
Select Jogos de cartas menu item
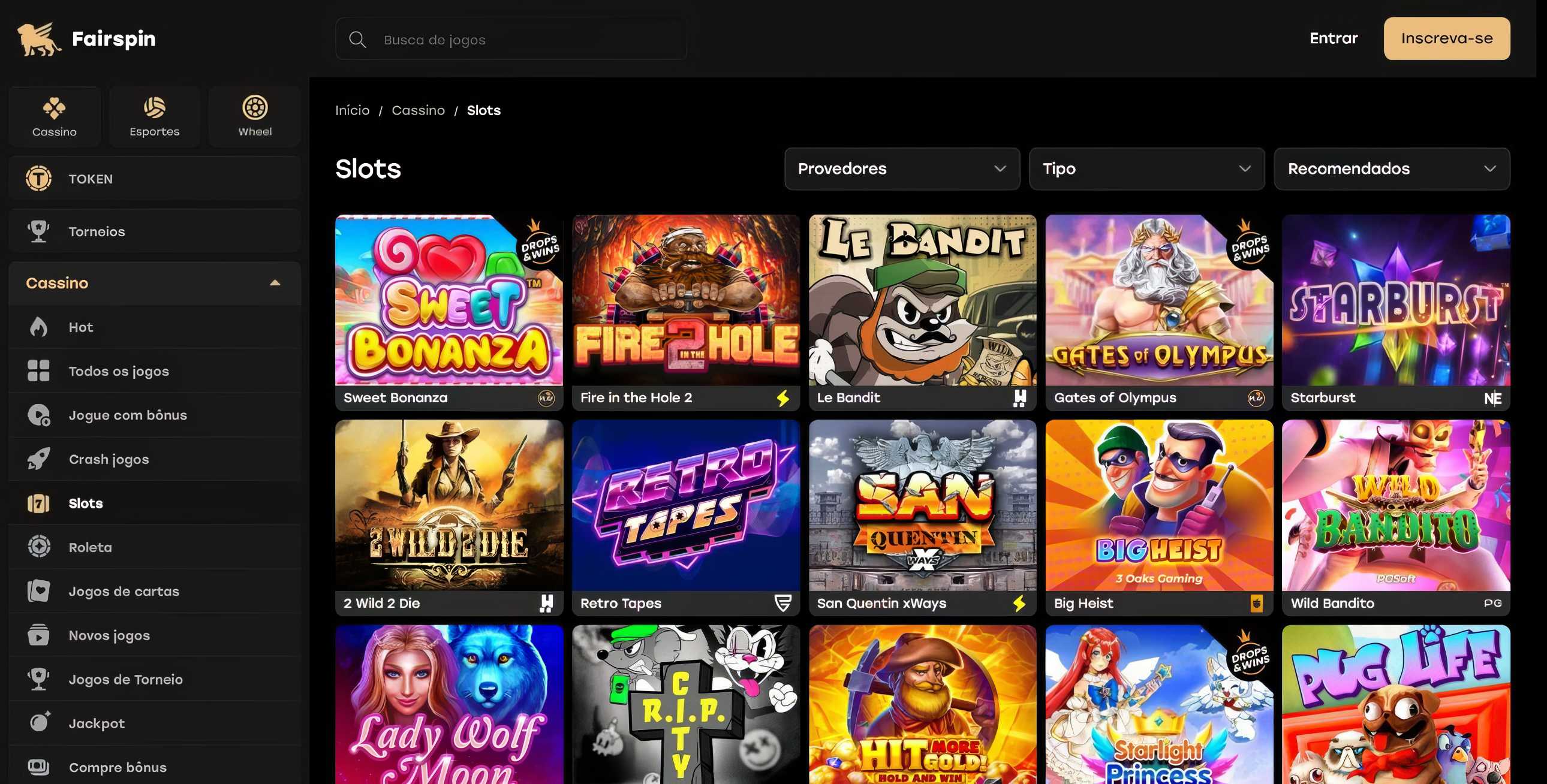pyautogui.click(x=124, y=592)
